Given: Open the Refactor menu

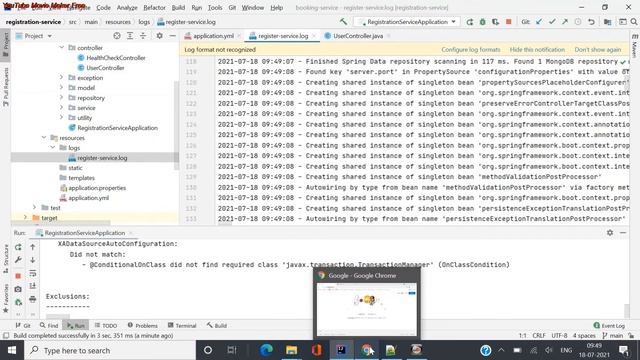Looking at the screenshot, I should pyautogui.click(x=154, y=7).
